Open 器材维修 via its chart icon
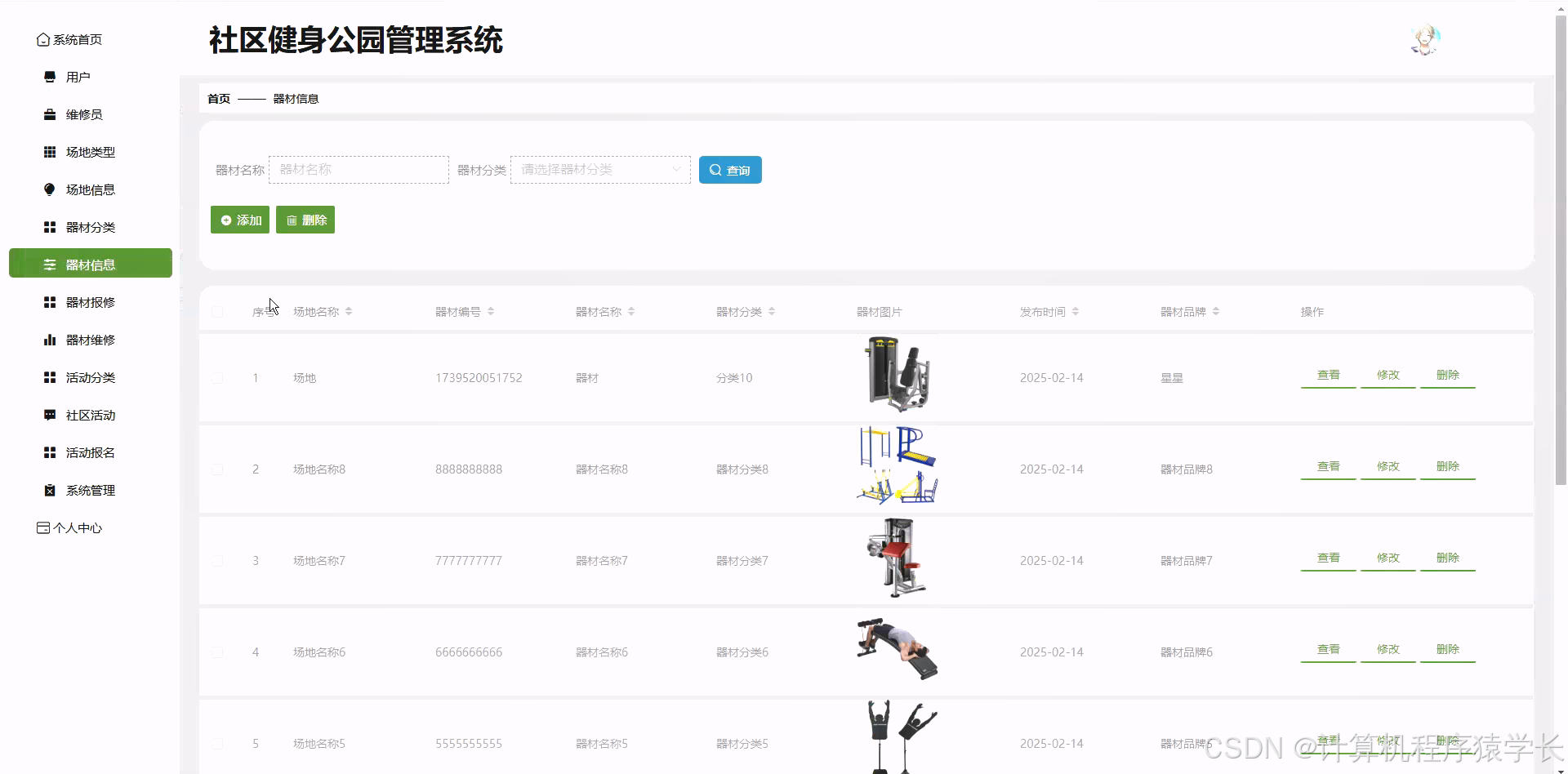 pyautogui.click(x=48, y=340)
